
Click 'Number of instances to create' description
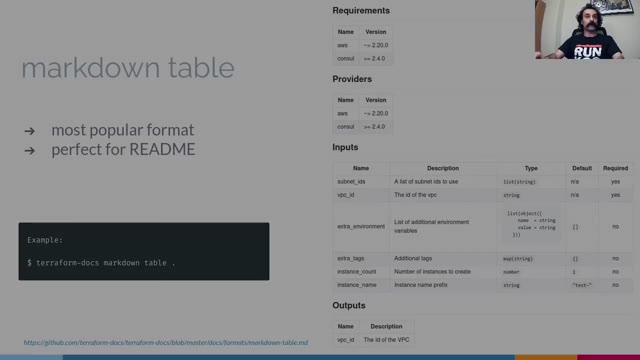(x=432, y=272)
